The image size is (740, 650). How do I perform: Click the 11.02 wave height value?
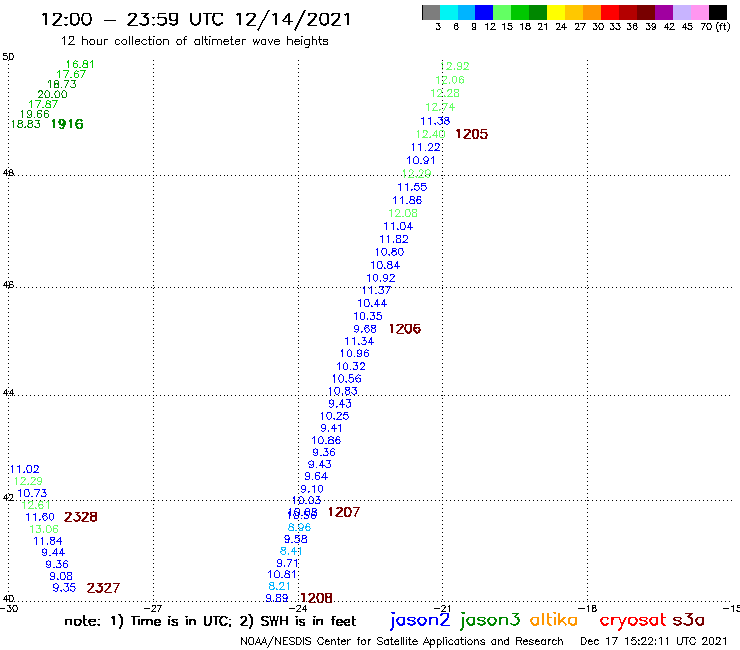pos(25,469)
